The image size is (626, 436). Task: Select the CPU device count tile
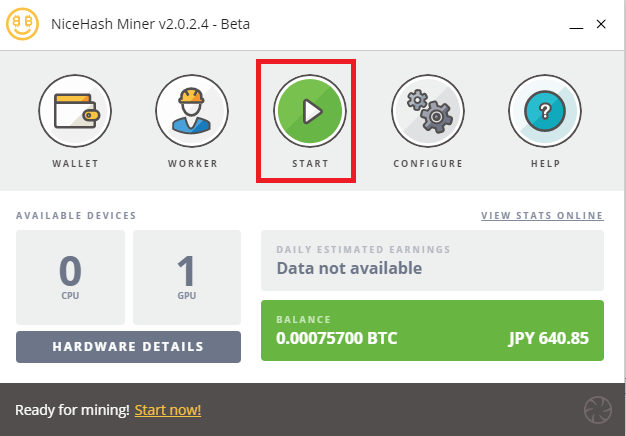(70, 277)
